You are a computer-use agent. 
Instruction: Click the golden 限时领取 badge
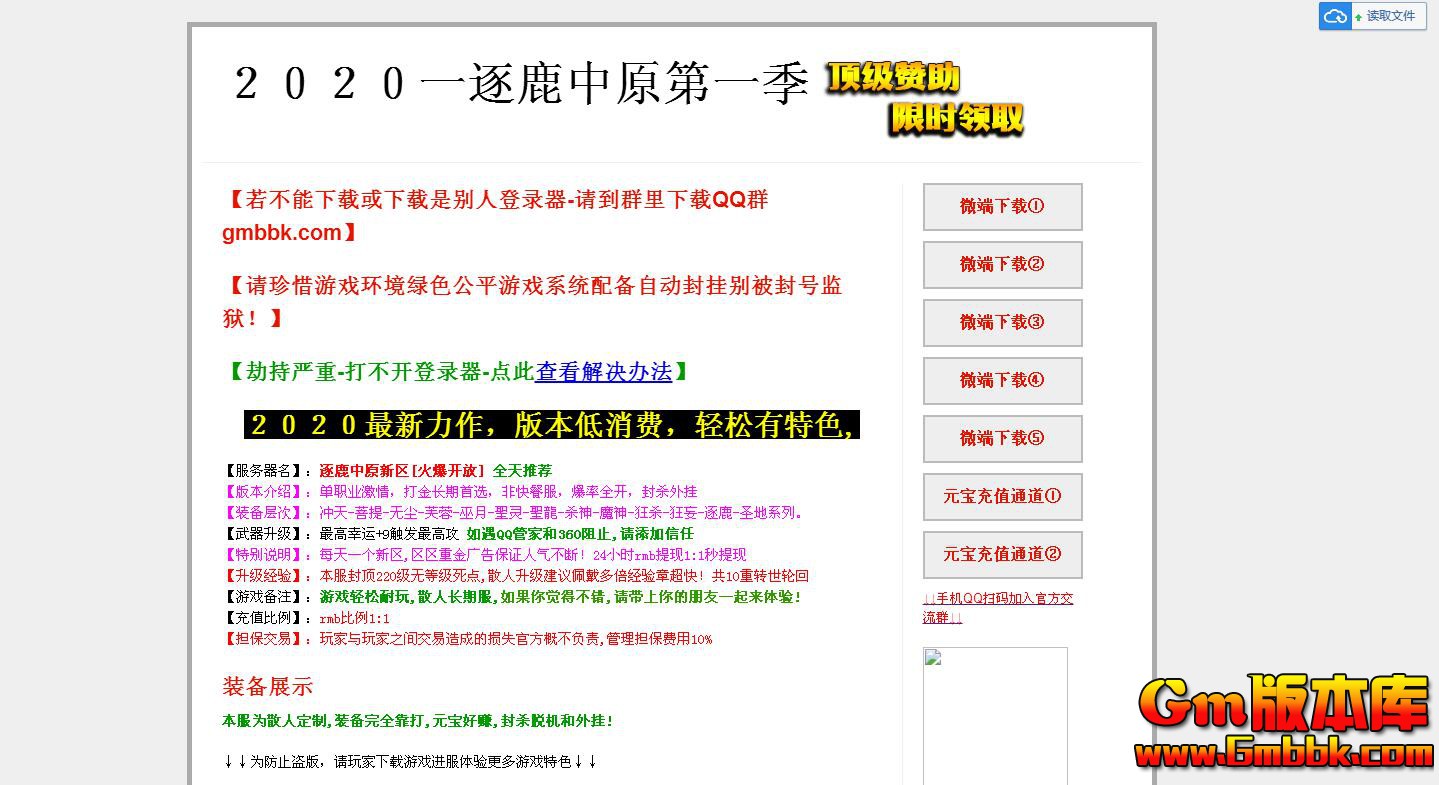tap(955, 120)
